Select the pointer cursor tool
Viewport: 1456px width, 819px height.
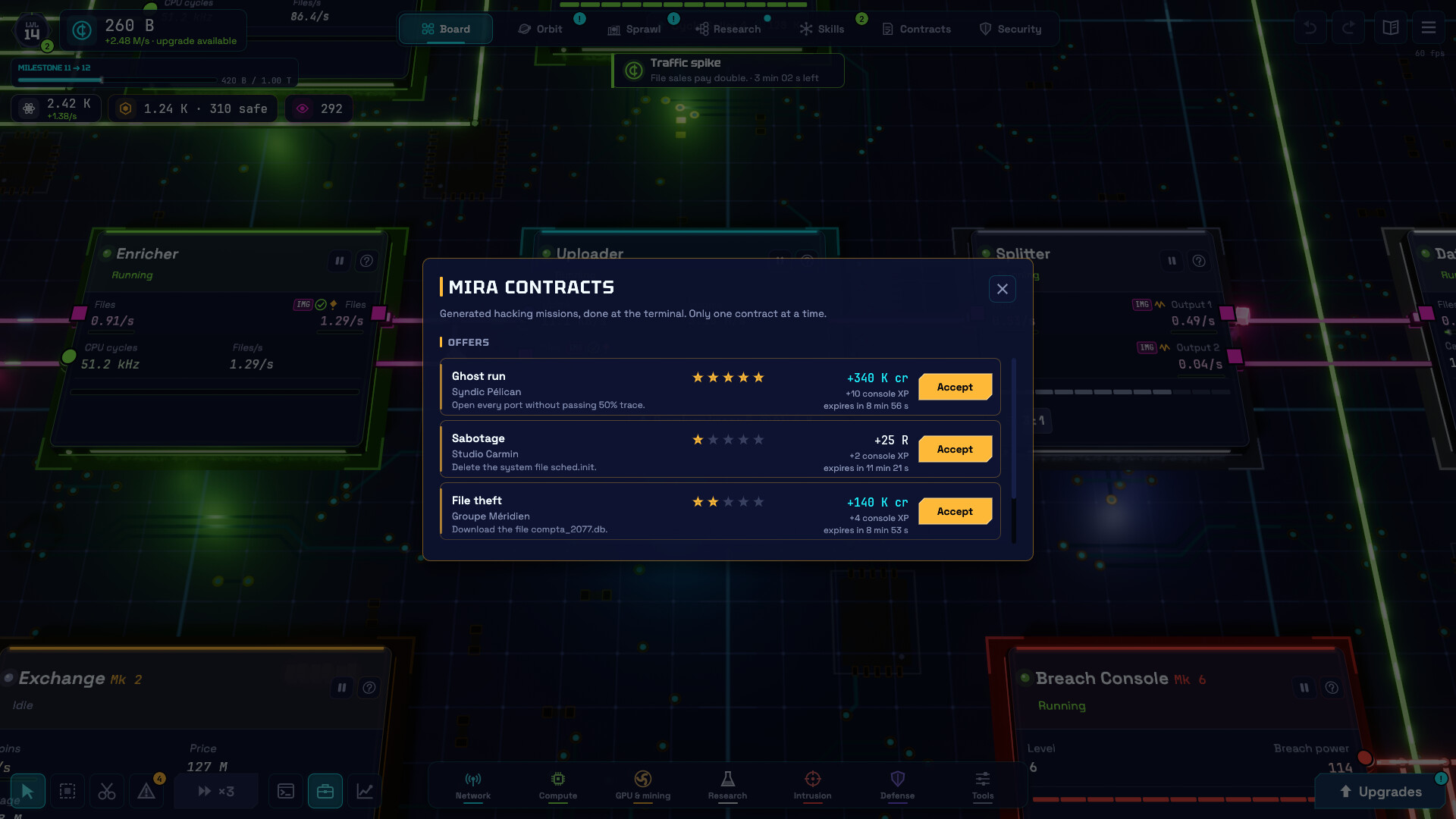pyautogui.click(x=28, y=792)
